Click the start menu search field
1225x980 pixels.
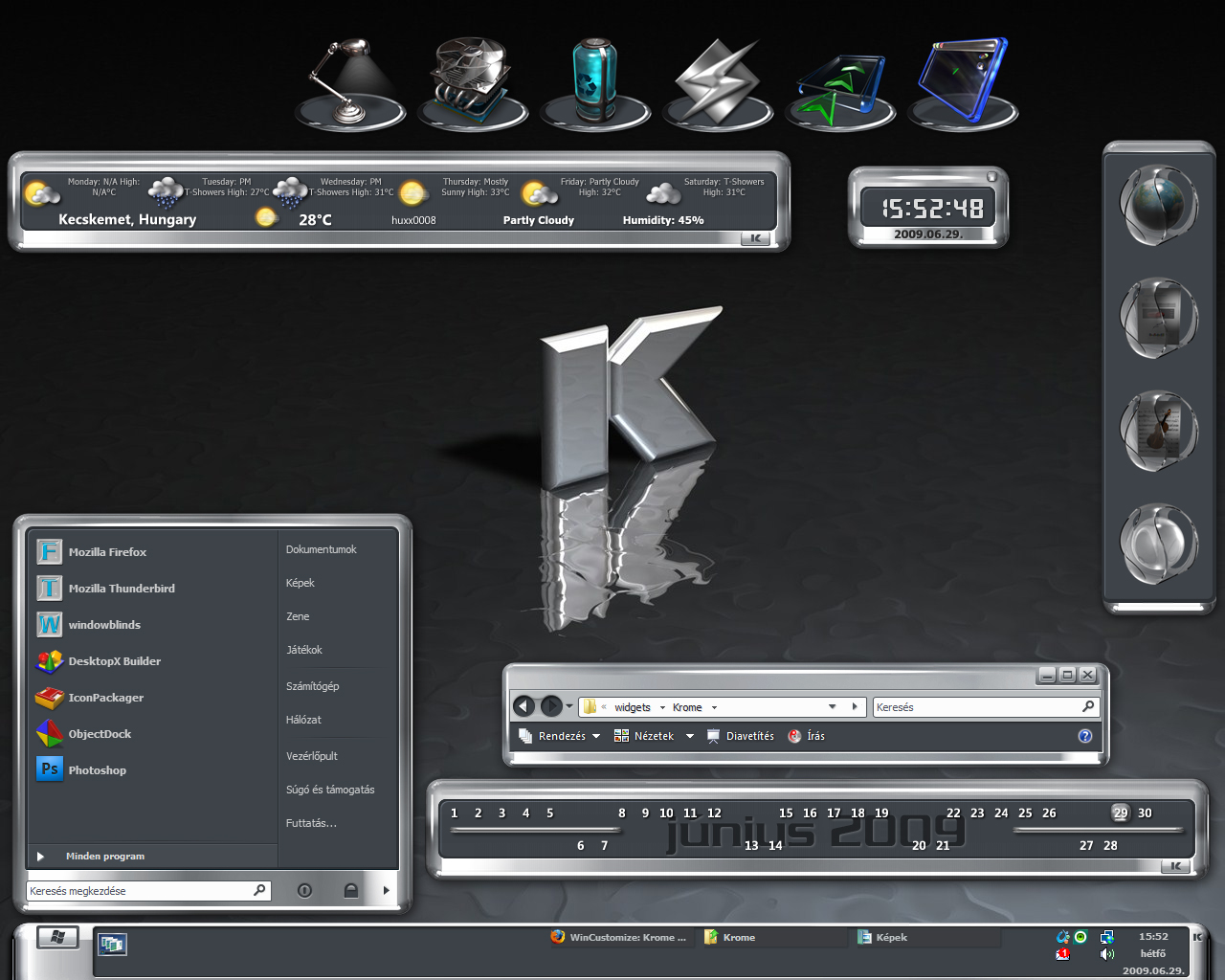coord(148,891)
